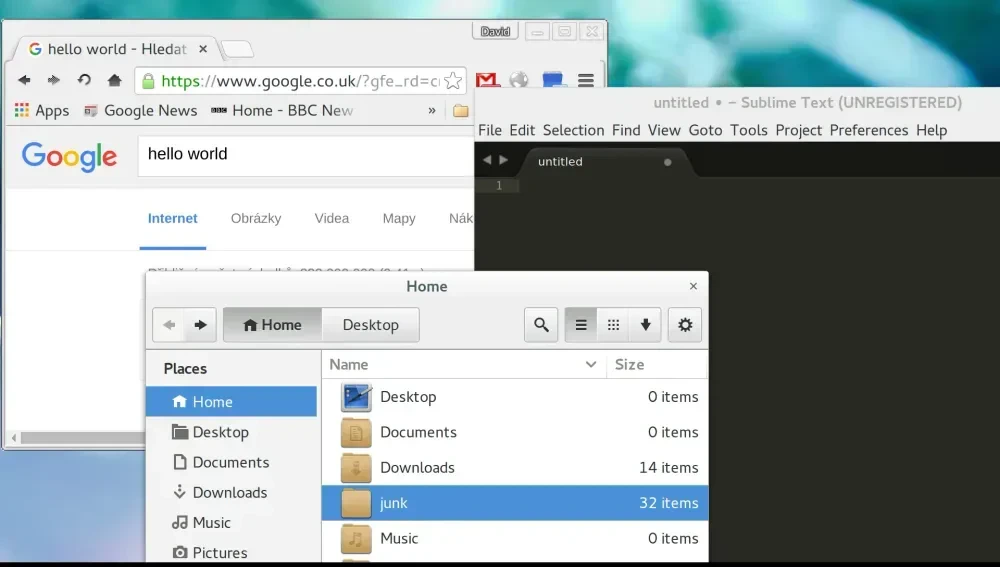Select Pictures in the Places sidebar
The height and width of the screenshot is (567, 1000).
[232, 552]
